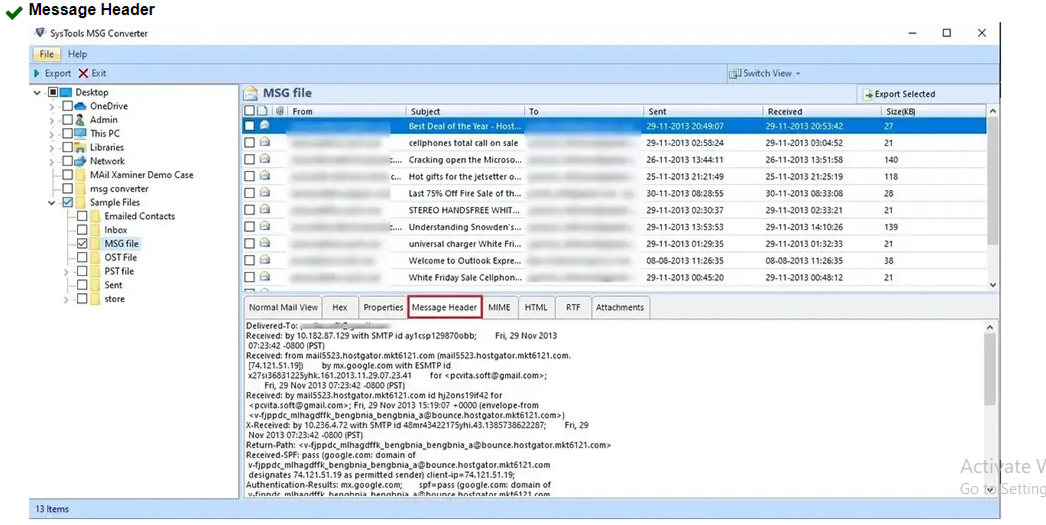Viewport: 1046px width, 525px height.
Task: Sort emails by the Received column header
Action: tap(822, 111)
